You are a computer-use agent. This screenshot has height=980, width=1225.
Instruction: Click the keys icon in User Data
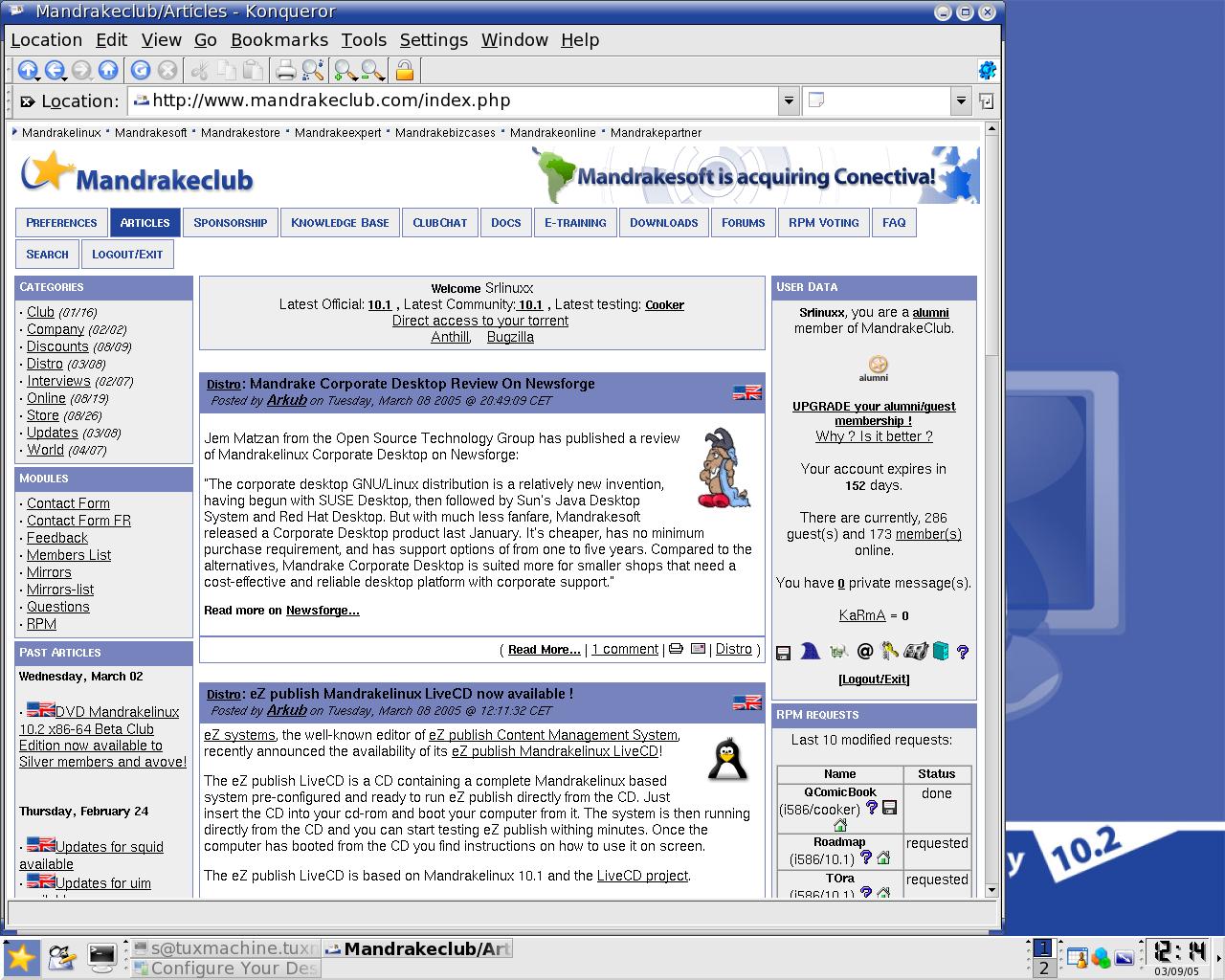(890, 652)
